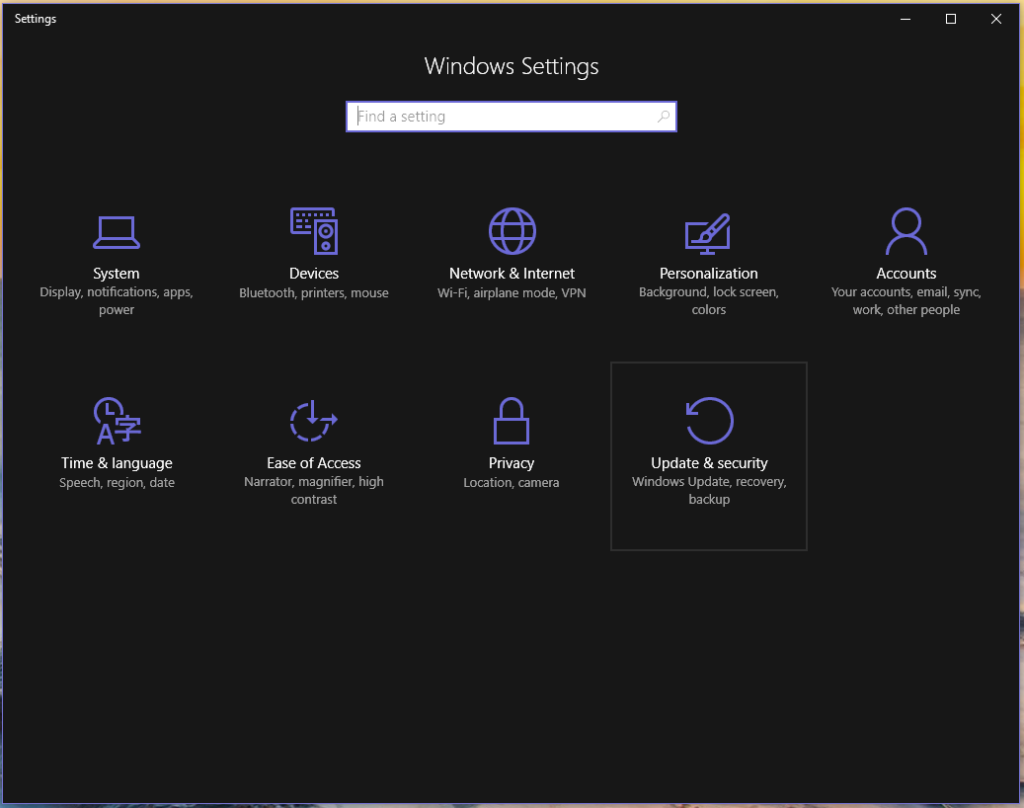Open Devices via the keyboard and speaker icon
Viewport: 1024px width, 808px height.
coord(314,231)
